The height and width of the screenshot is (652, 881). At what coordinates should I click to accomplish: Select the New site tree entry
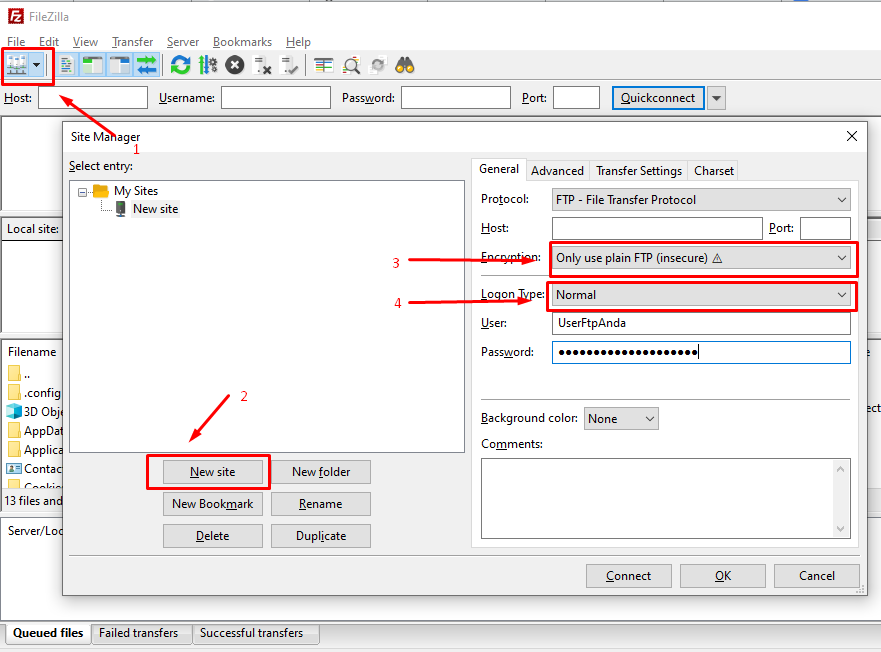pyautogui.click(x=156, y=209)
